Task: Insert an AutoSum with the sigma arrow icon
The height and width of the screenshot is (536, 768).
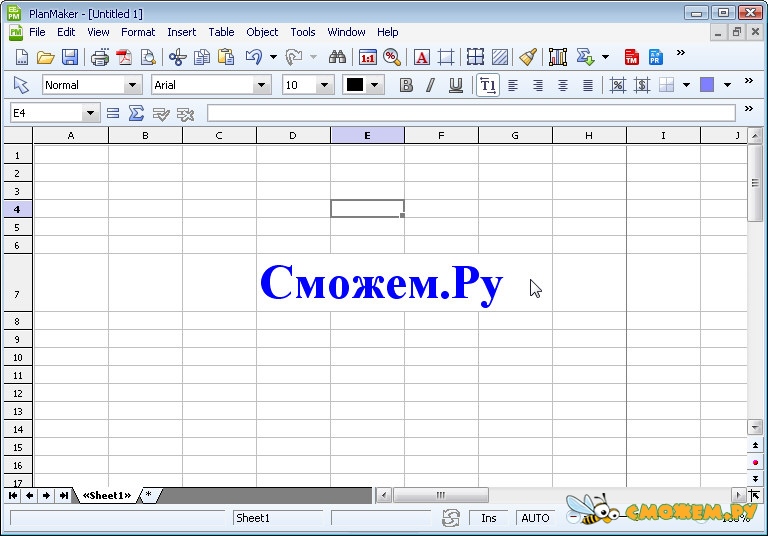Action: click(x=585, y=57)
